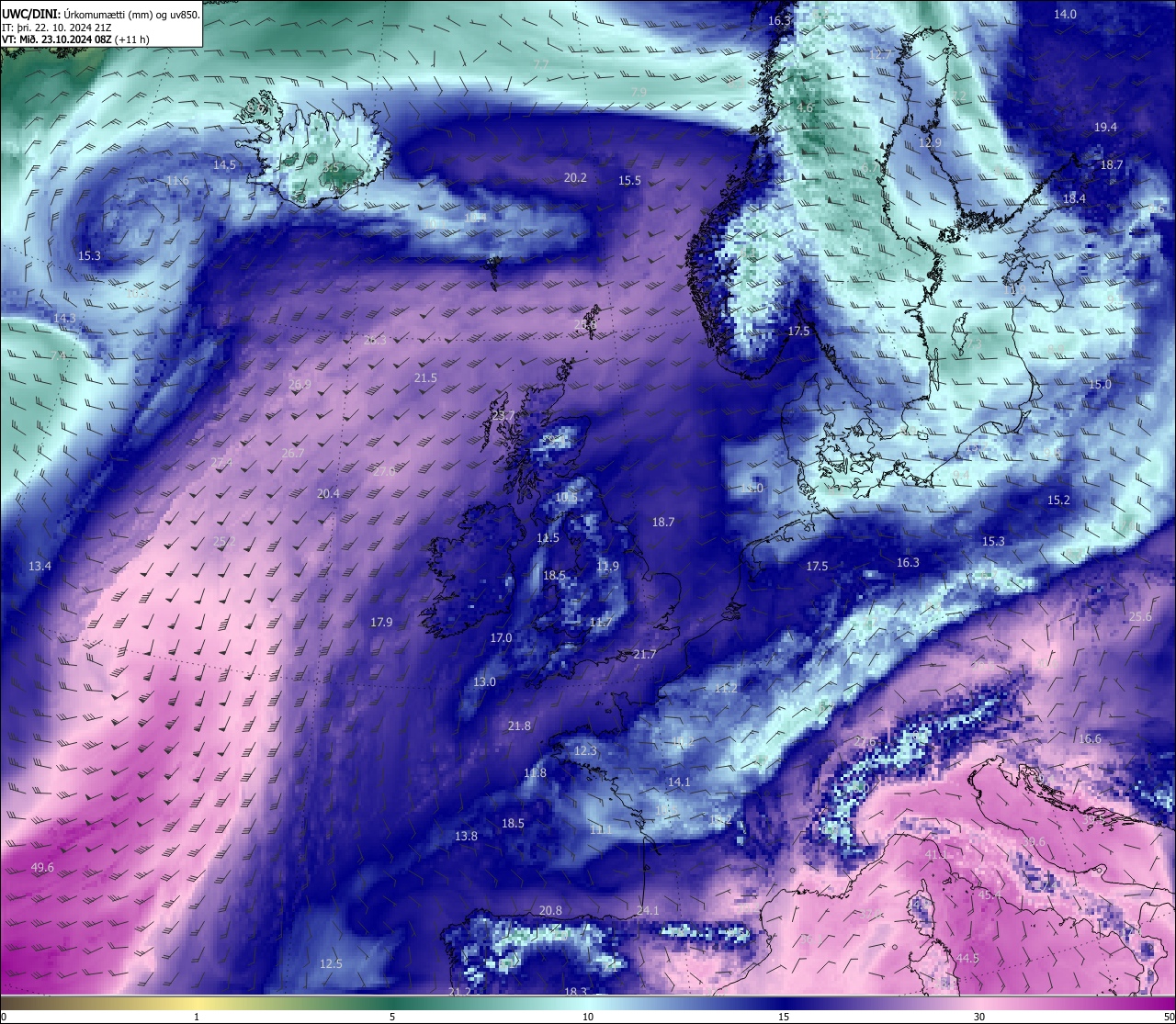Screen dimensions: 1176x1024
Task: Click the 30 tick on colour scale
Action: tap(979, 1017)
